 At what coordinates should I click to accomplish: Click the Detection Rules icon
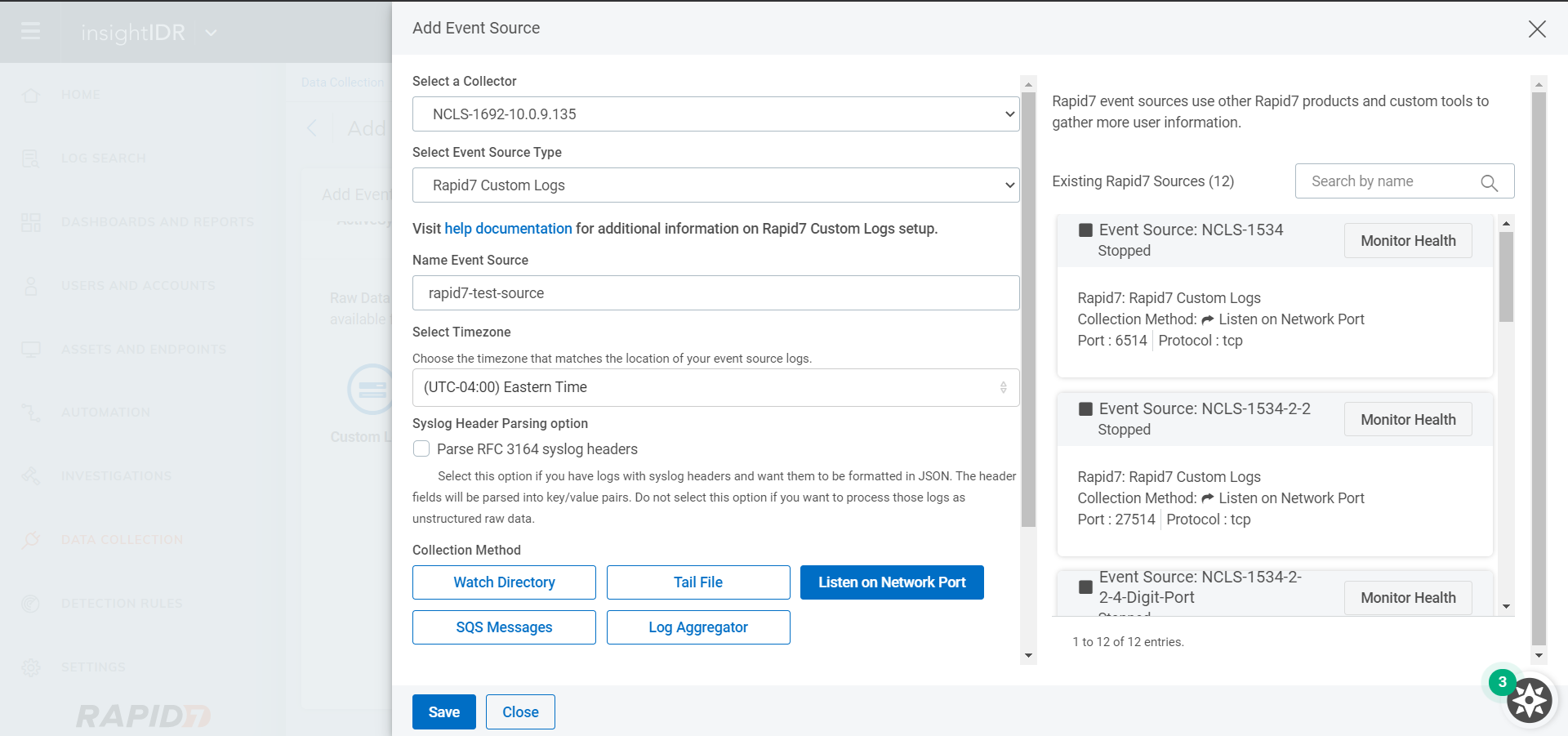[31, 604]
